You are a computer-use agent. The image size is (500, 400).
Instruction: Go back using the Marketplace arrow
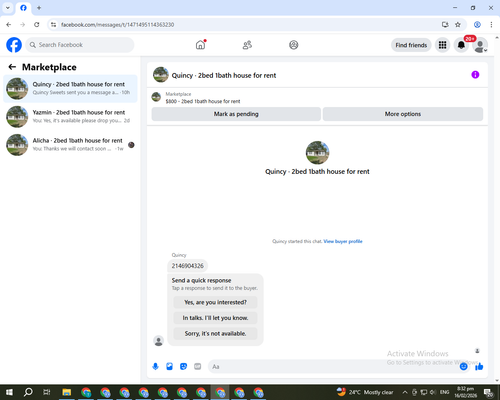point(12,67)
